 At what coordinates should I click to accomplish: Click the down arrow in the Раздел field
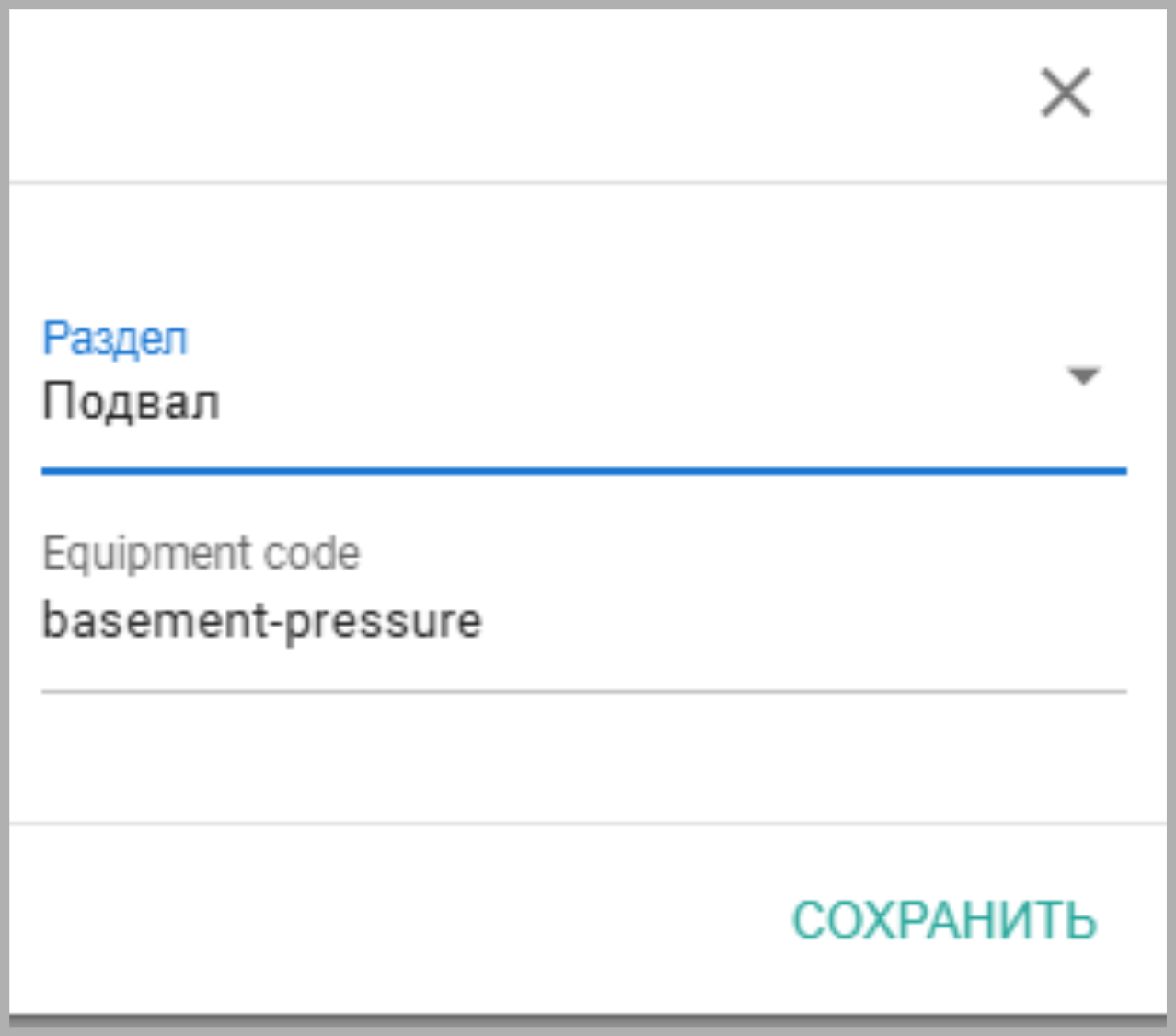(1083, 376)
